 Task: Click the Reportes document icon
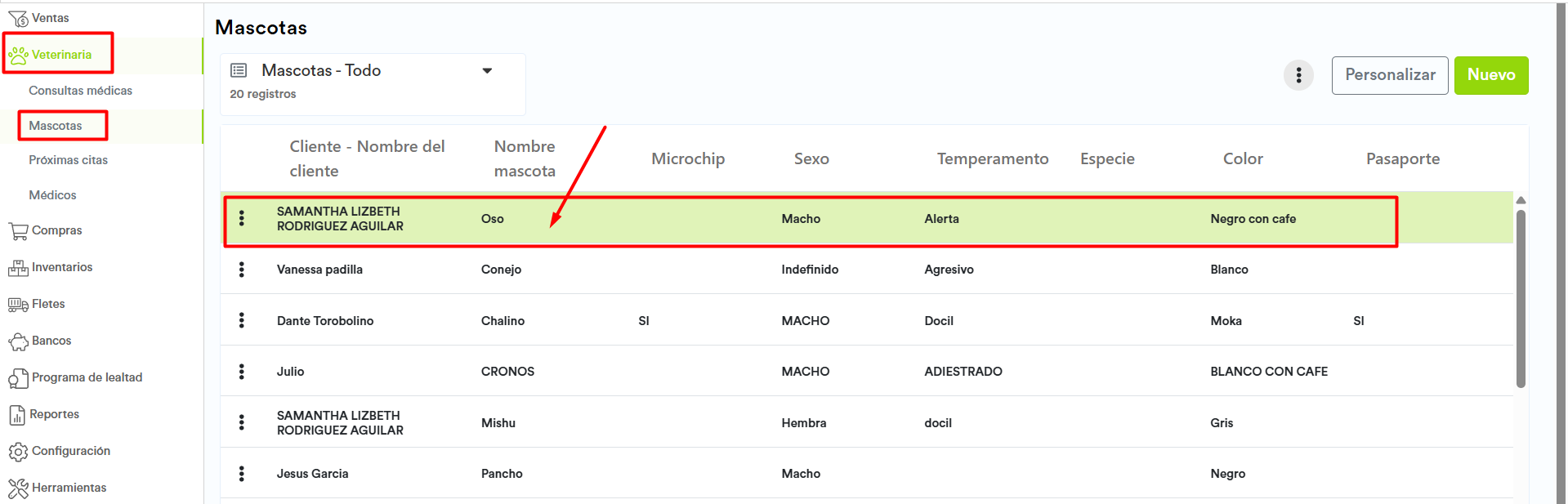click(x=17, y=415)
